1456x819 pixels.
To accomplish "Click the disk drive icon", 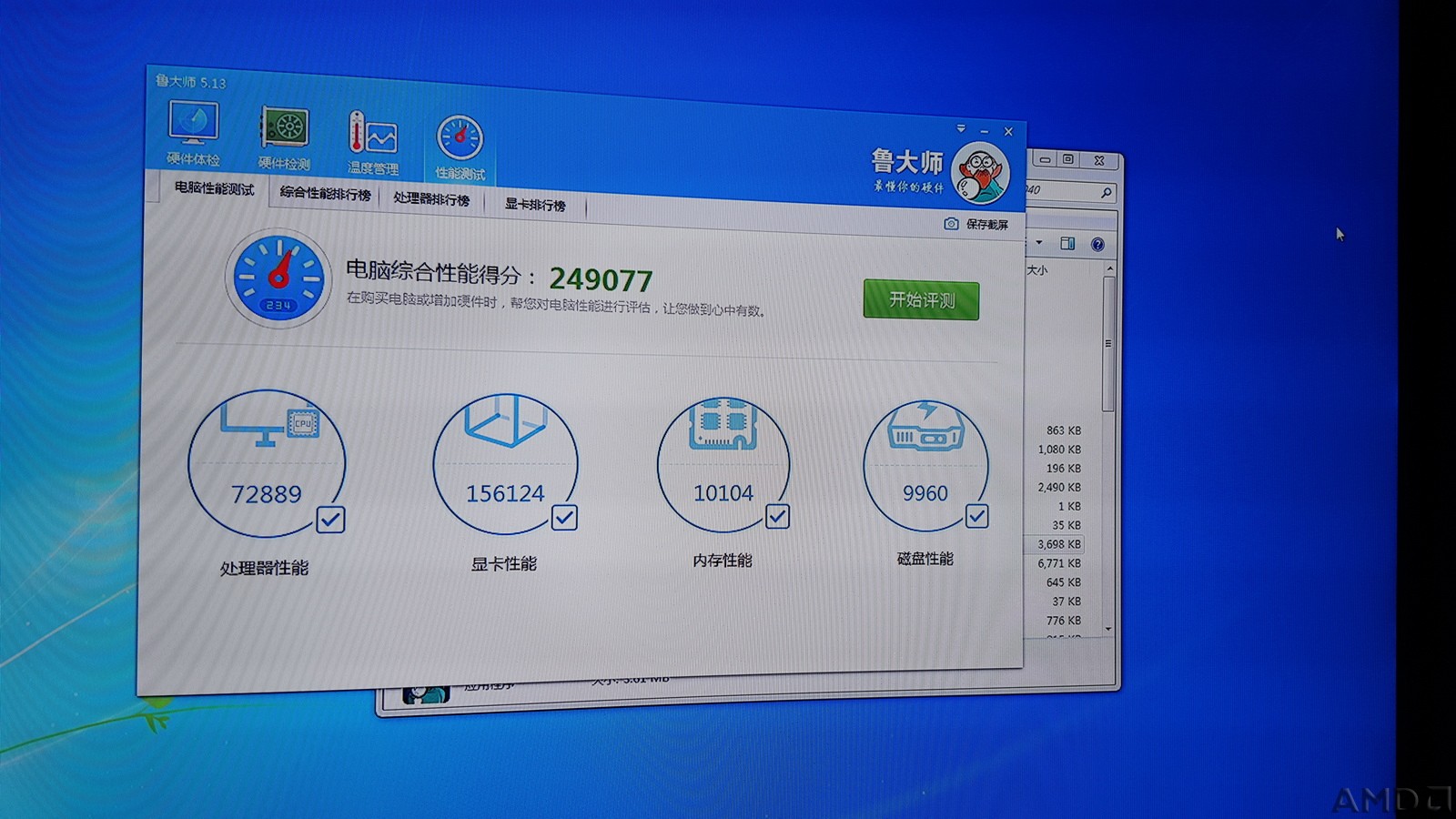I will 925,425.
